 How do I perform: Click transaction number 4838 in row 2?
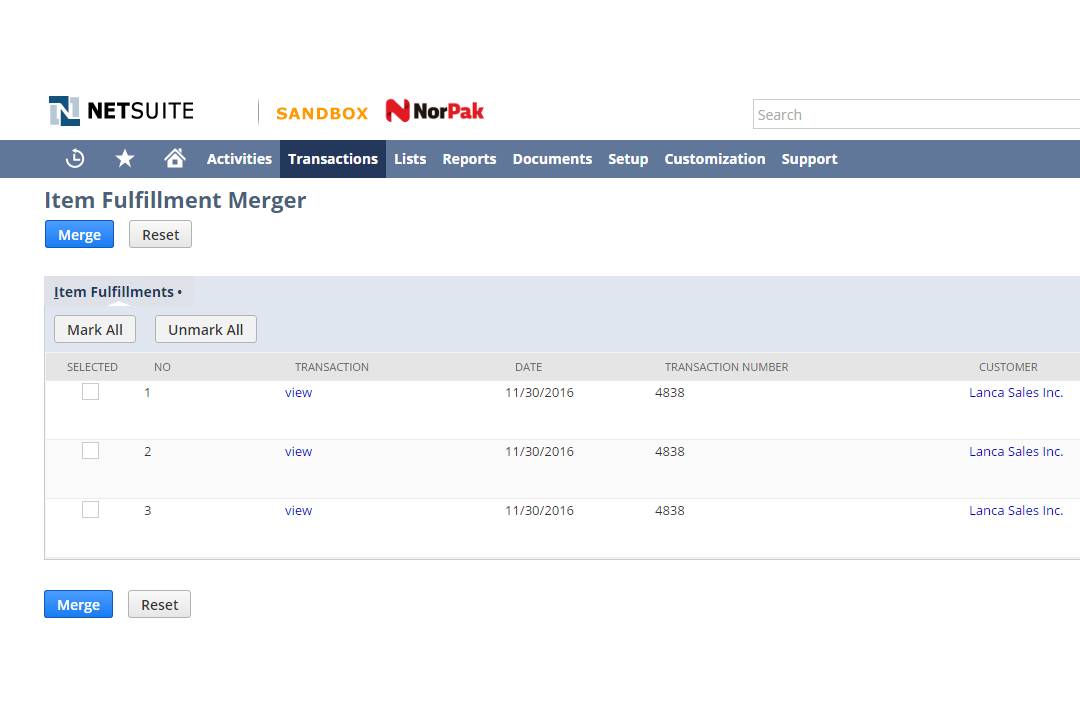tap(669, 452)
